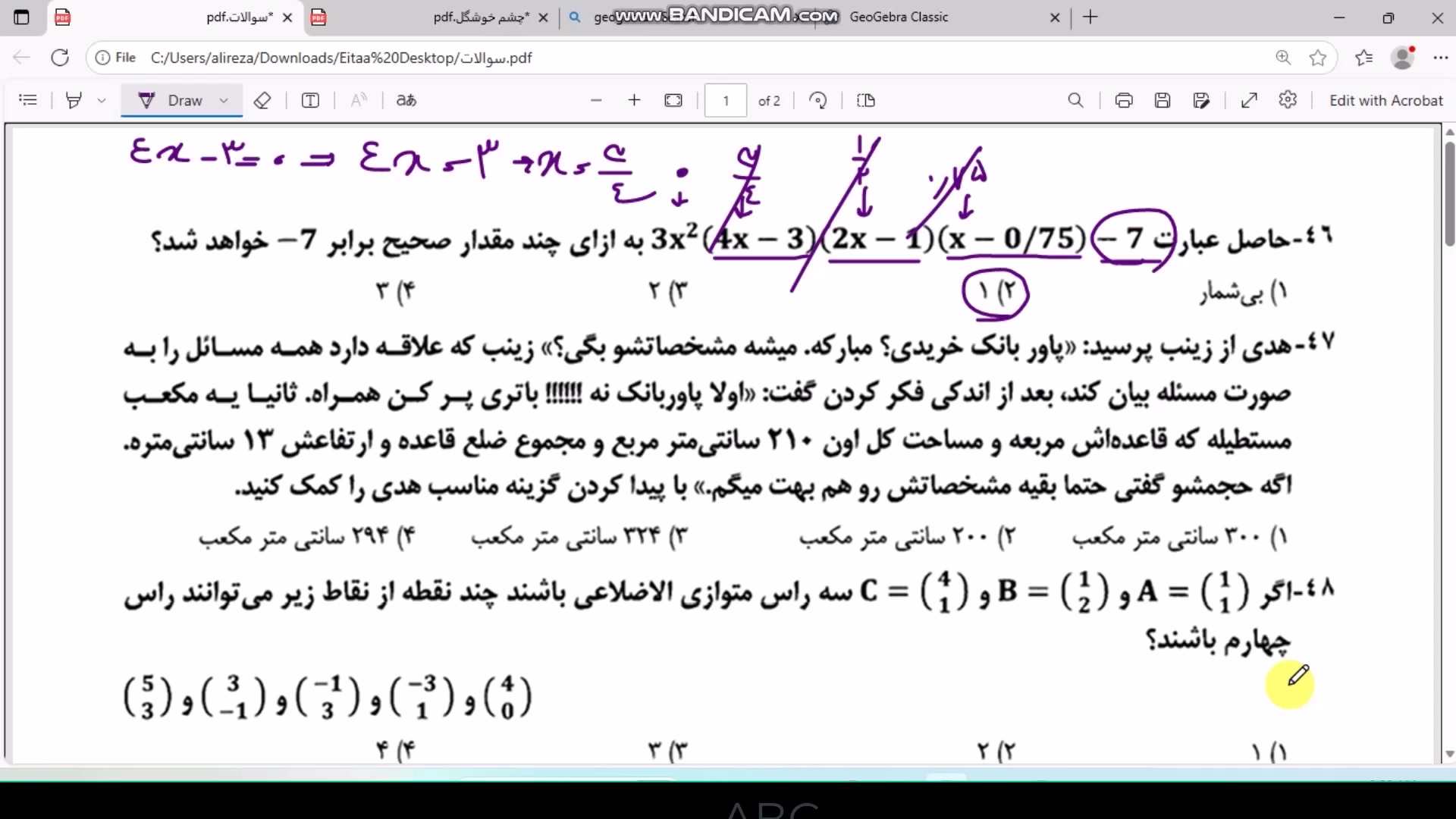The image size is (1456, 819).
Task: Click the Fit to width icon
Action: [673, 100]
